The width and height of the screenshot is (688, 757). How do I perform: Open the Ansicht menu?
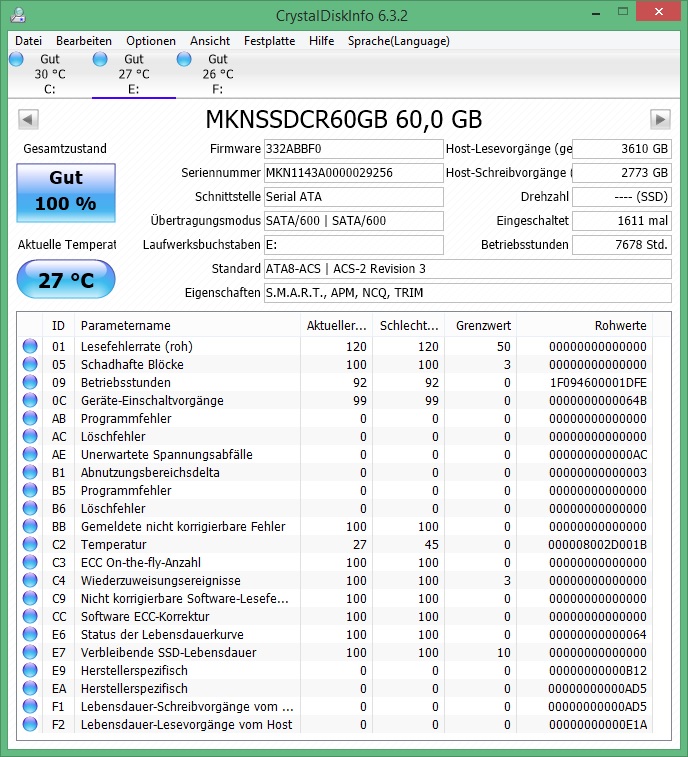(210, 41)
